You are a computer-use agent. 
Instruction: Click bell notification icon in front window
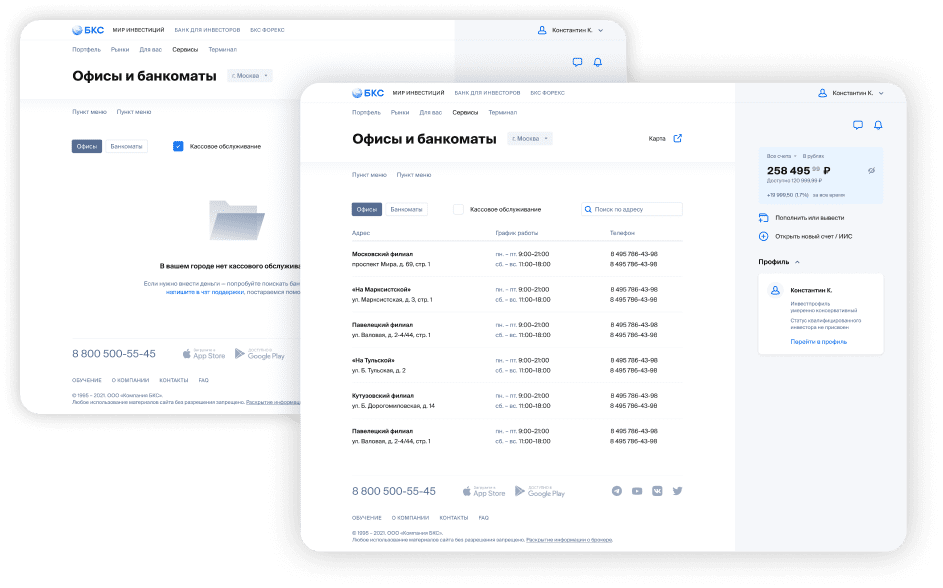tap(878, 125)
